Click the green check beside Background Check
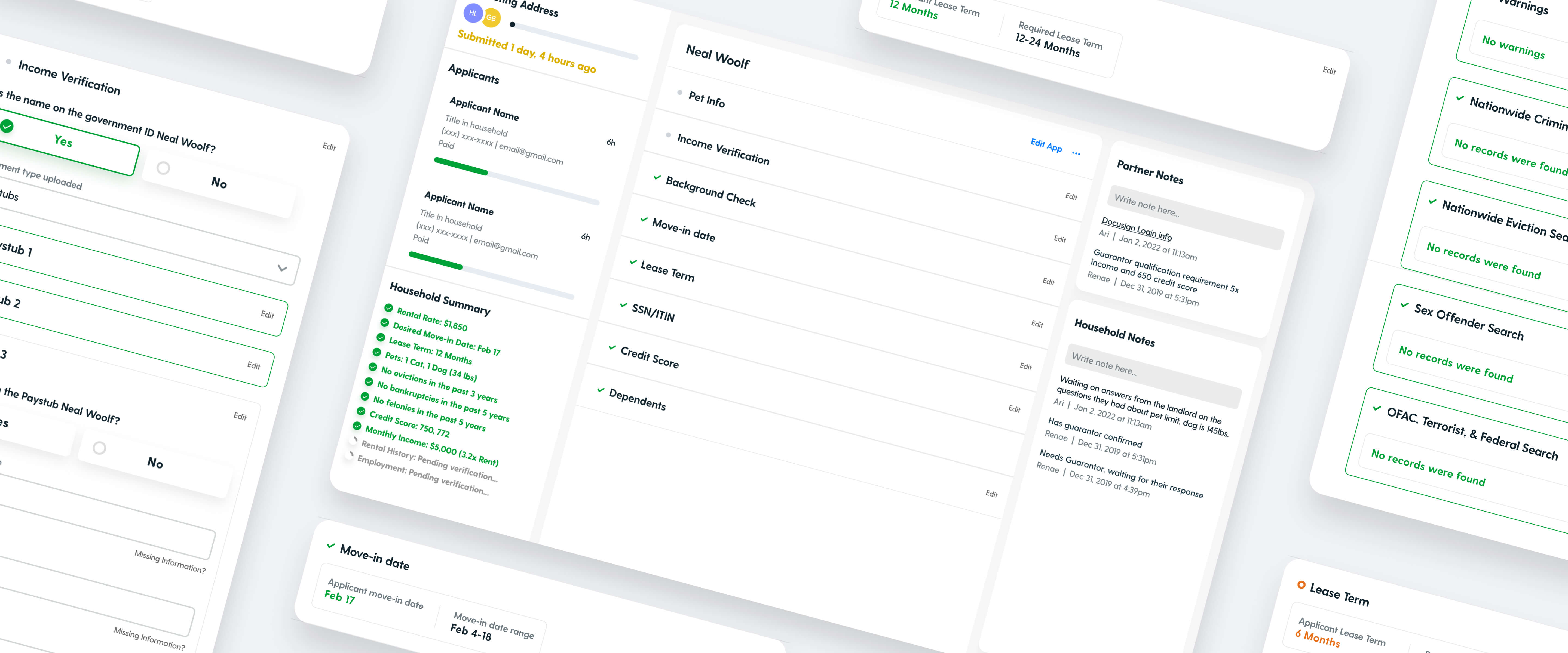The image size is (1568, 653). (x=657, y=178)
